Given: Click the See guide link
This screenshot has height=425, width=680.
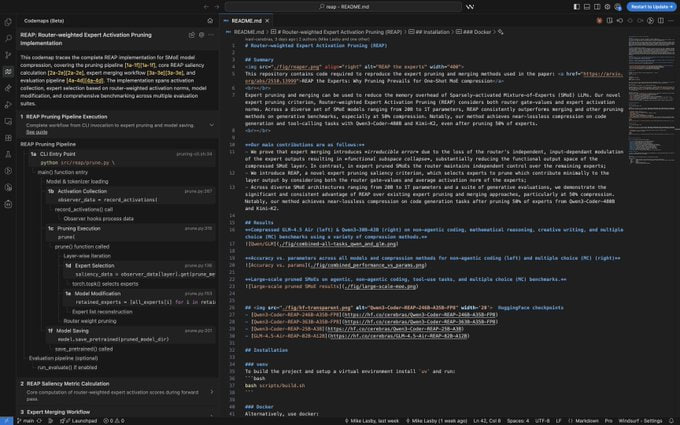Looking at the screenshot, I should [37, 131].
